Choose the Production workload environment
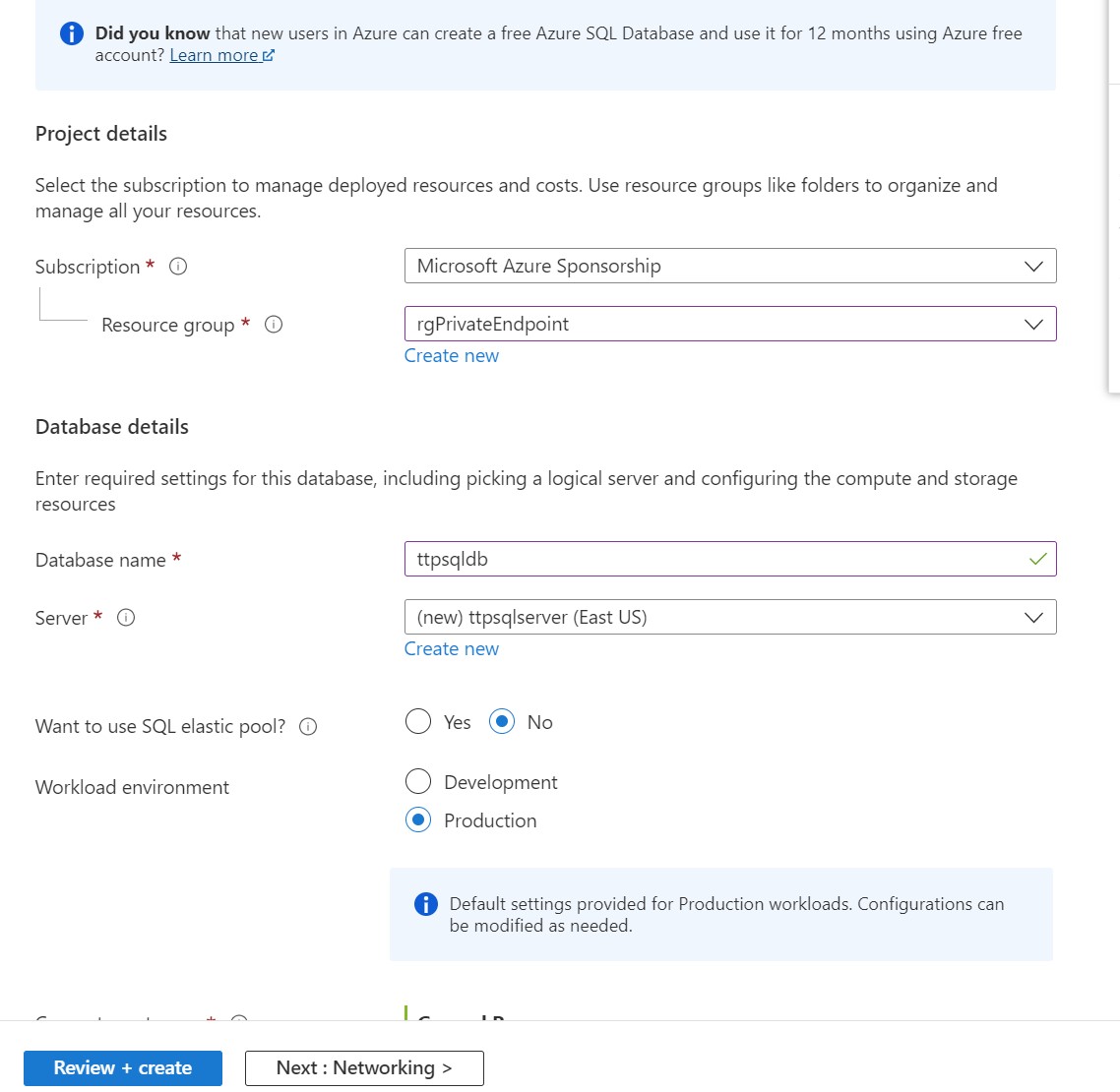1120x1092 pixels. click(418, 820)
